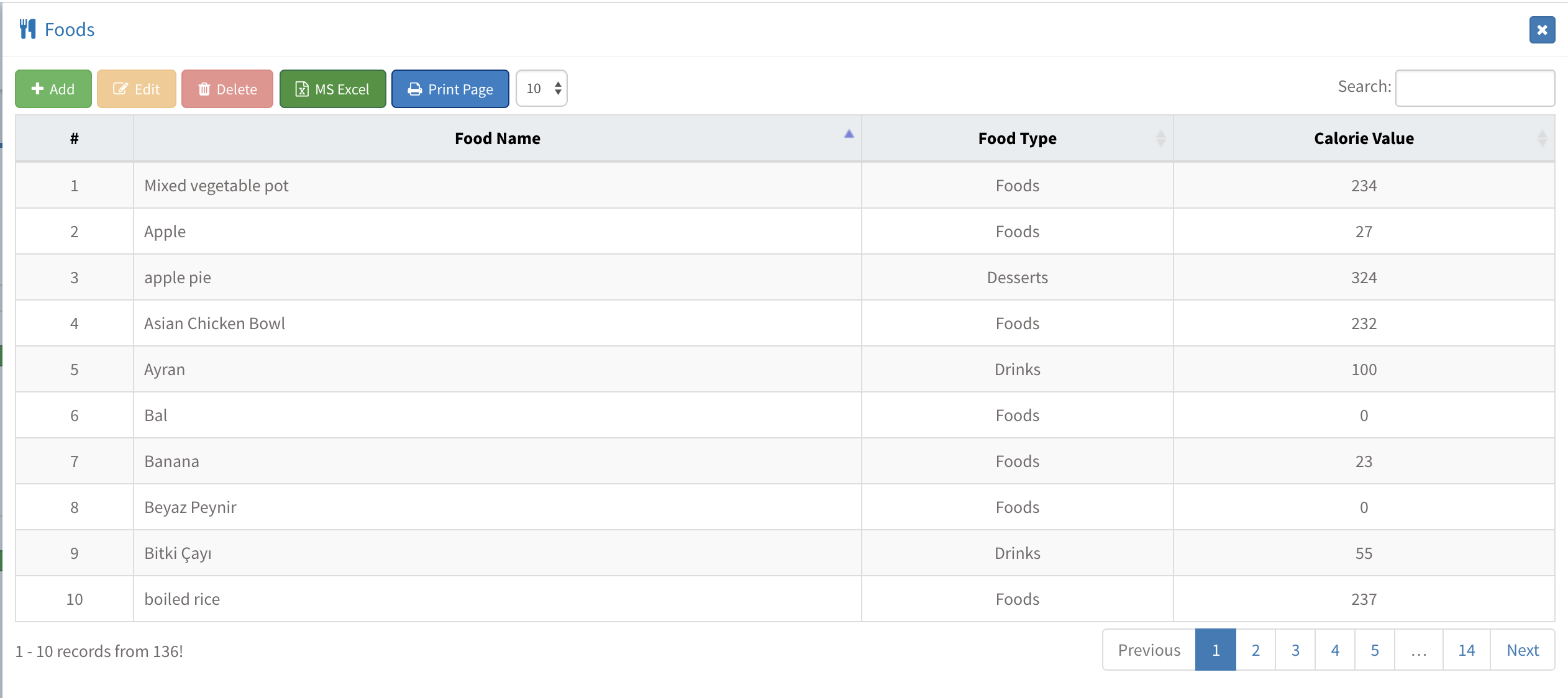
Task: Click the Add button to add a food
Action: coord(53,89)
